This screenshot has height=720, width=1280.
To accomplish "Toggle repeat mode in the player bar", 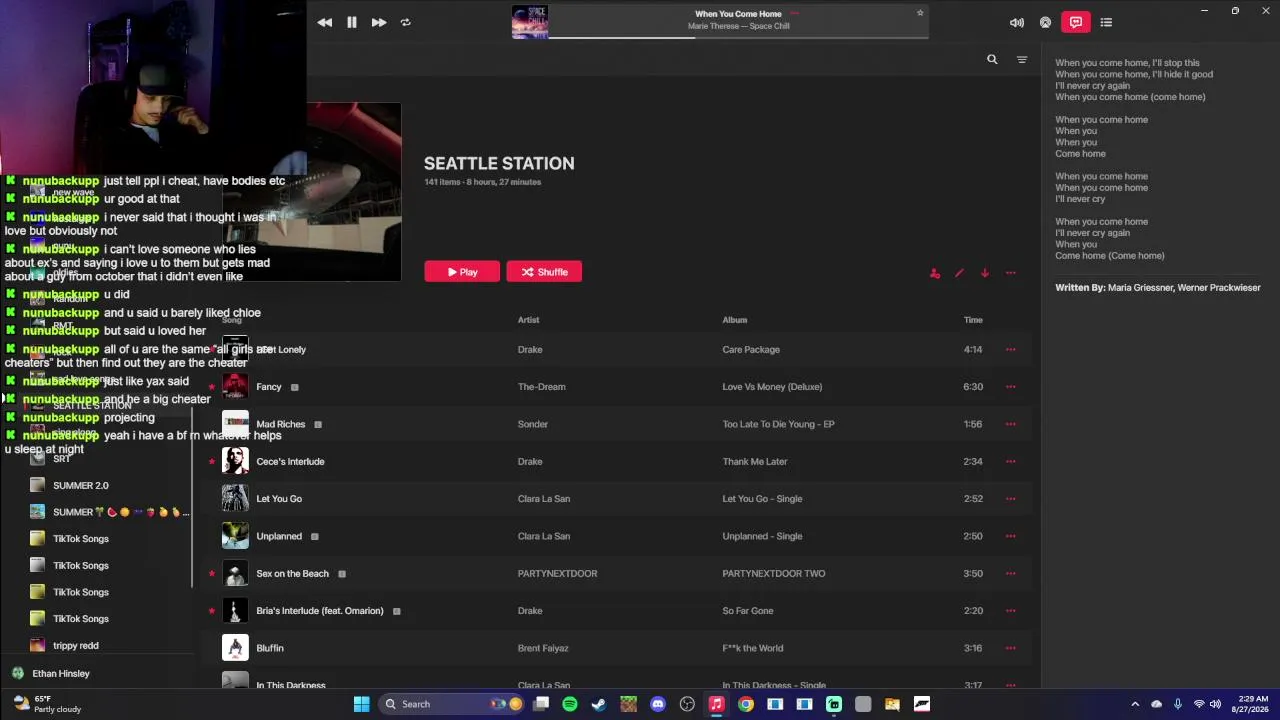I will click(406, 22).
